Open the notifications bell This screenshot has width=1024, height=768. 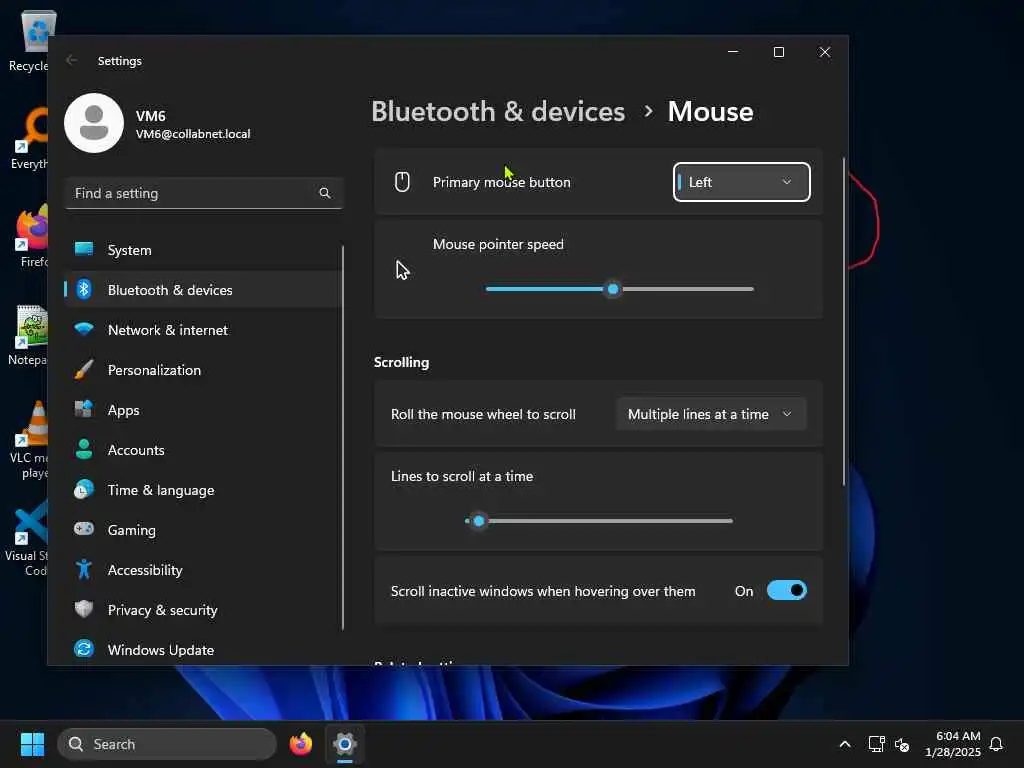pos(996,744)
